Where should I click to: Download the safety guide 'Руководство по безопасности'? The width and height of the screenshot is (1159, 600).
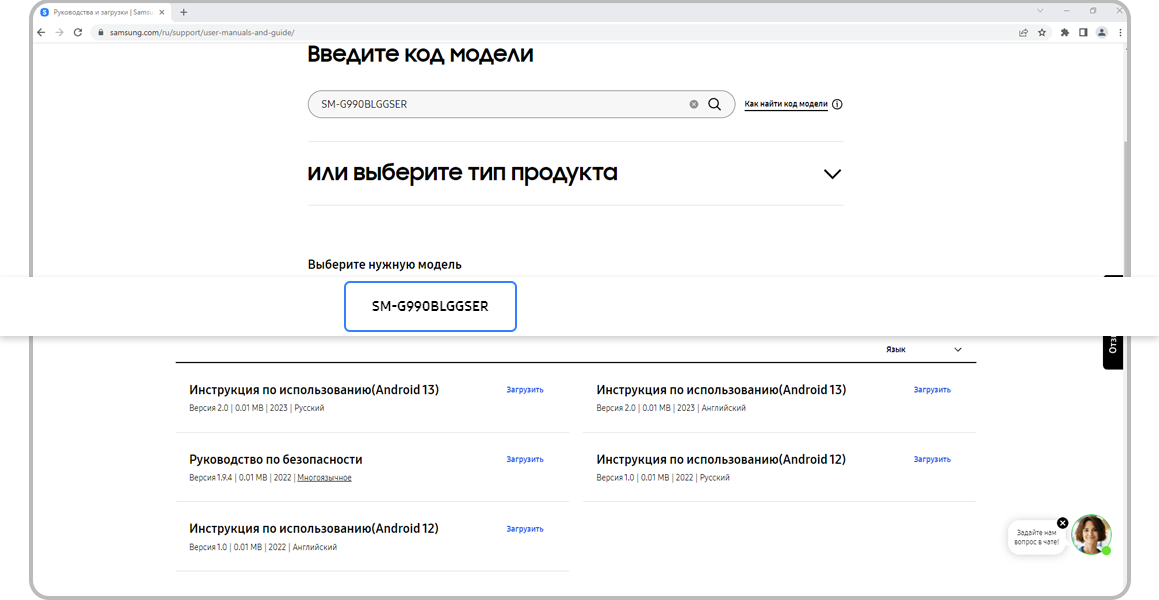[x=525, y=459]
